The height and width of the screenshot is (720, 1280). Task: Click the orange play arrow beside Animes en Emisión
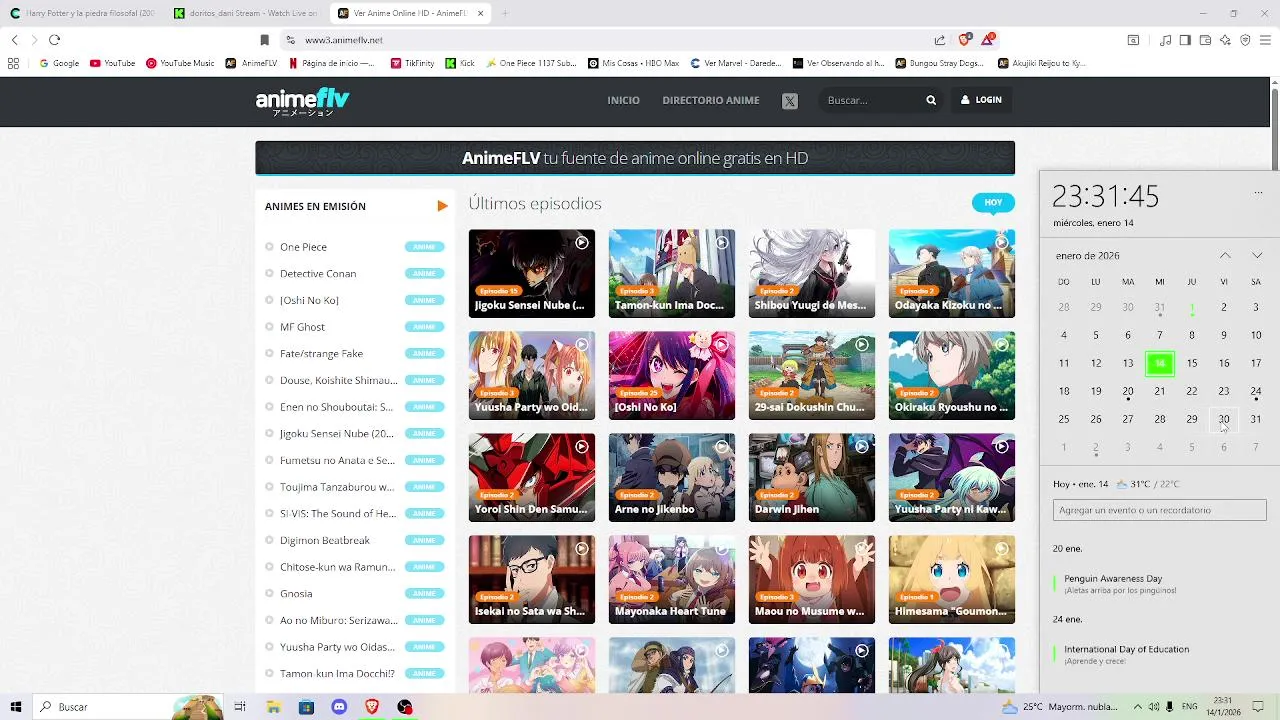coord(442,206)
